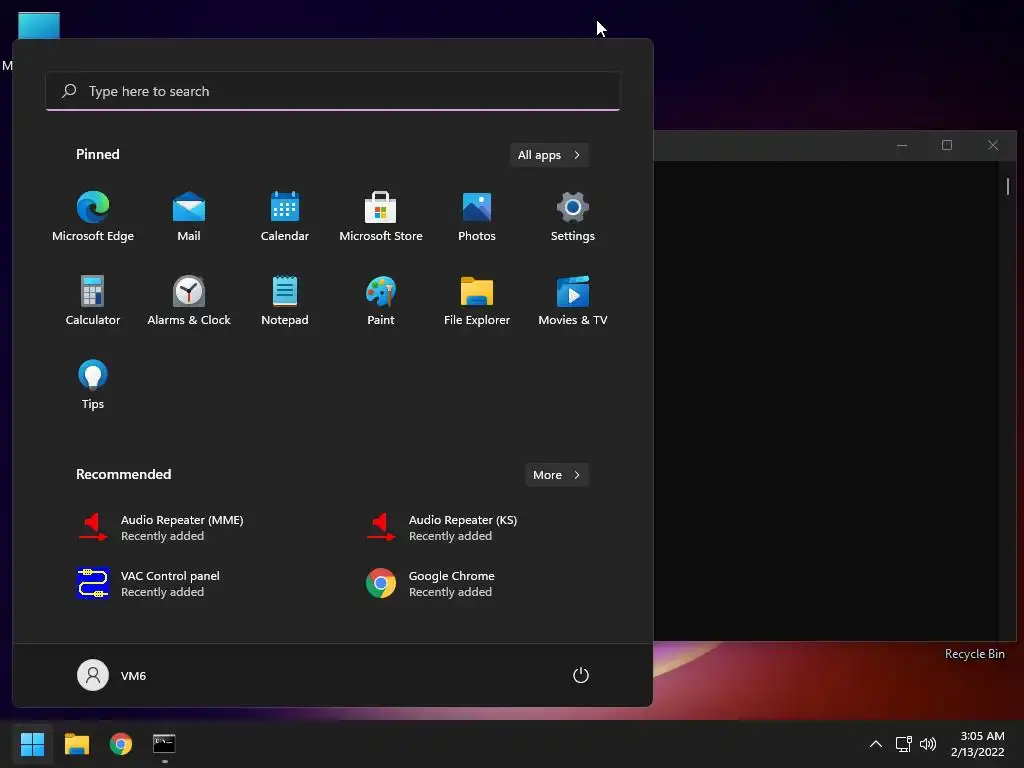The width and height of the screenshot is (1024, 768).
Task: Open the VM6 user account menu
Action: click(112, 675)
